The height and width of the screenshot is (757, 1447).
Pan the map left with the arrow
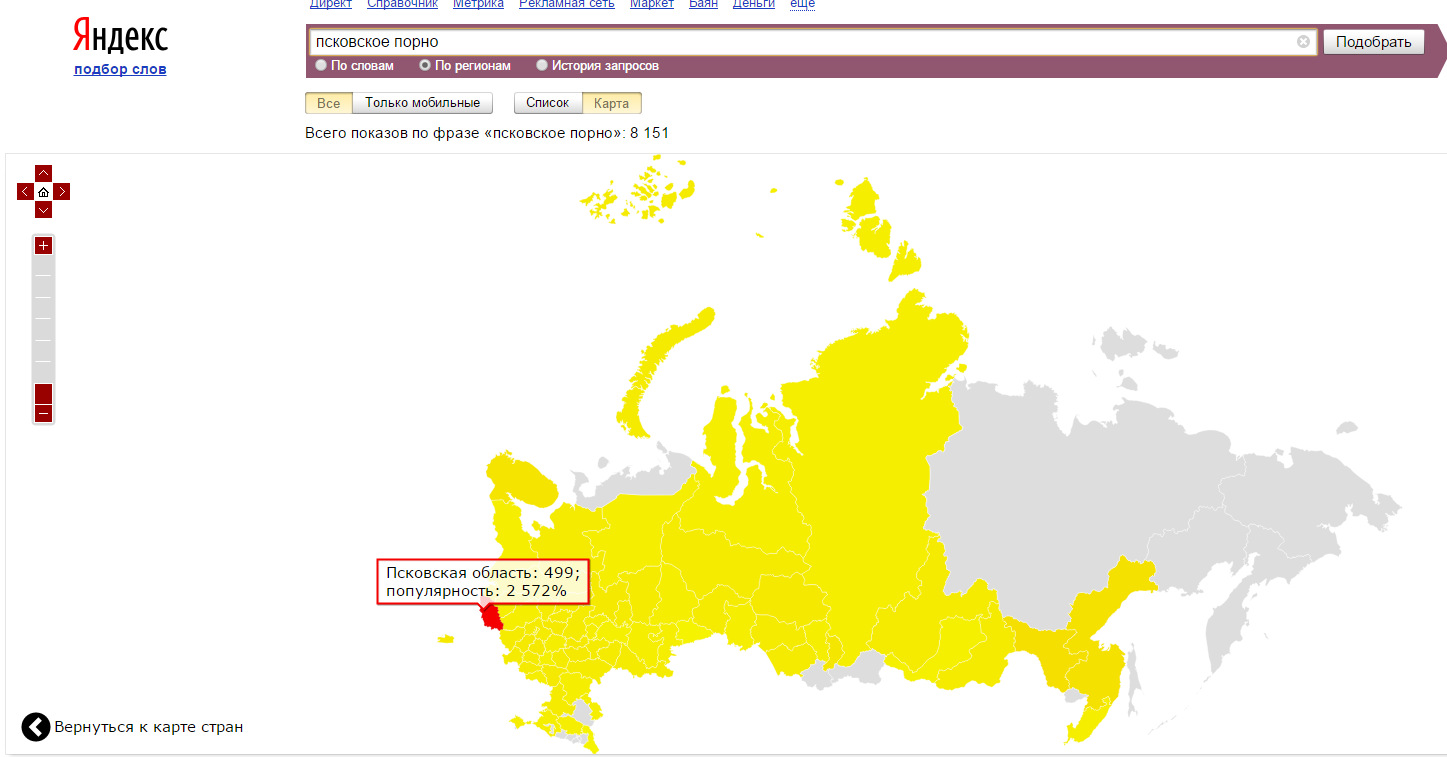click(25, 191)
